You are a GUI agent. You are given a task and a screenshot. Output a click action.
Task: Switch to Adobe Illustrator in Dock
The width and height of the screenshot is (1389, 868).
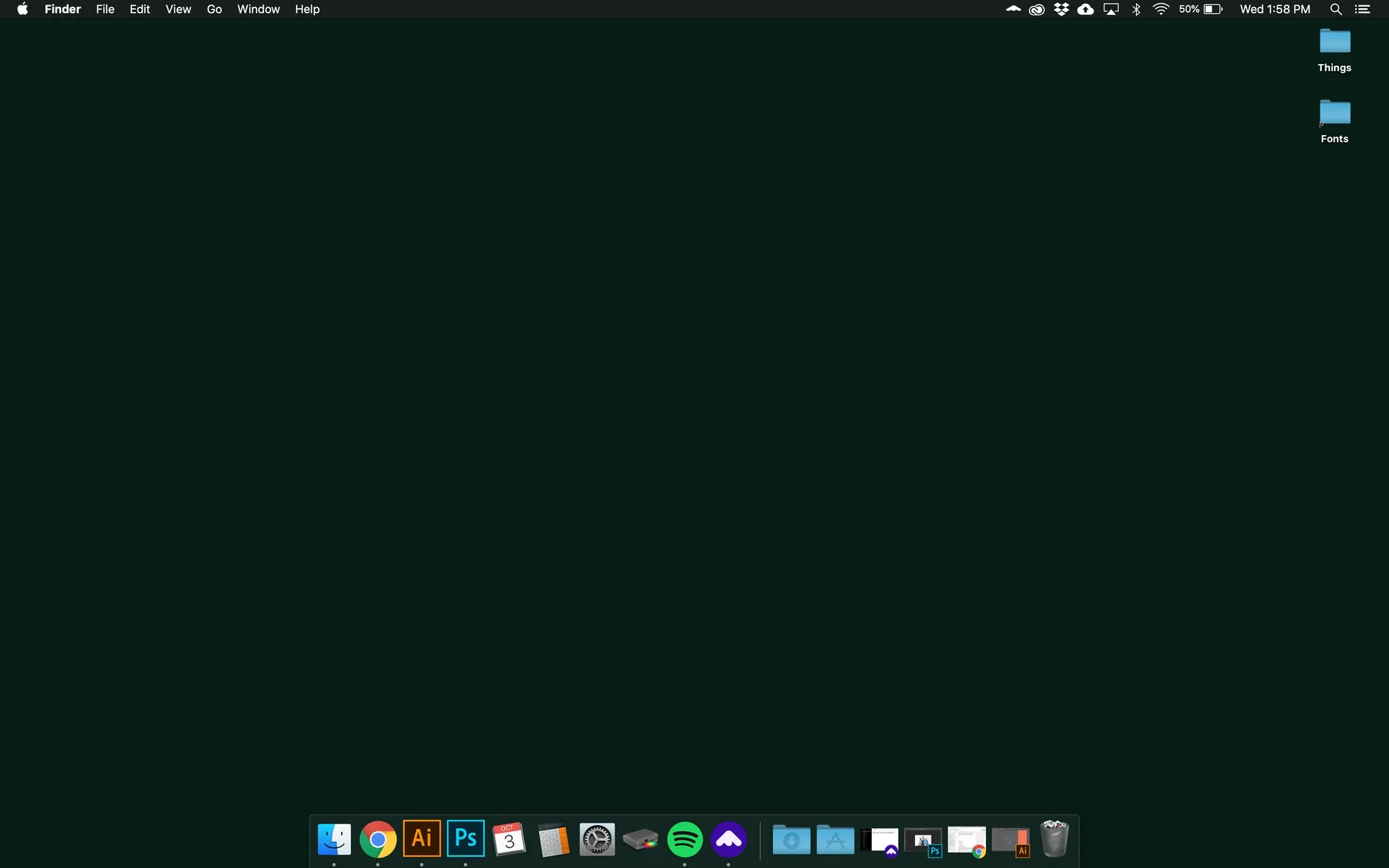coord(422,839)
